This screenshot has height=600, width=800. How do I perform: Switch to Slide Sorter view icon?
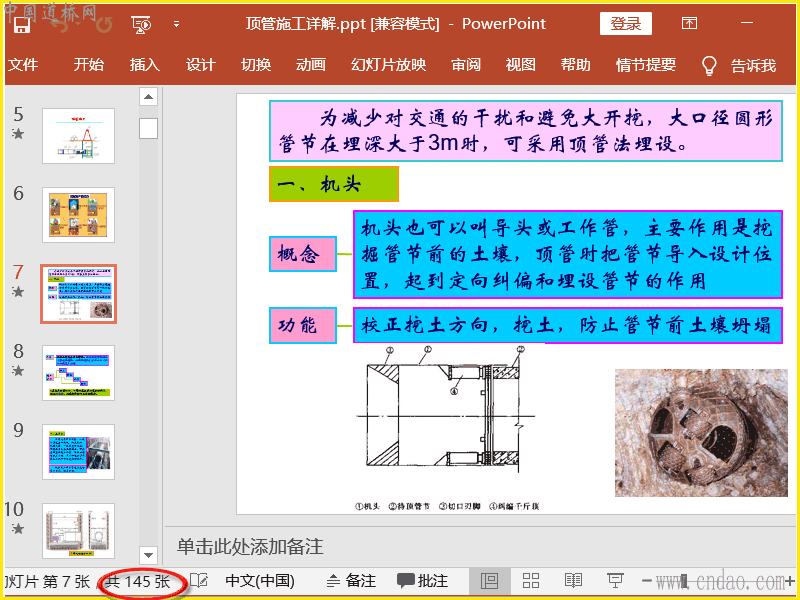click(531, 581)
